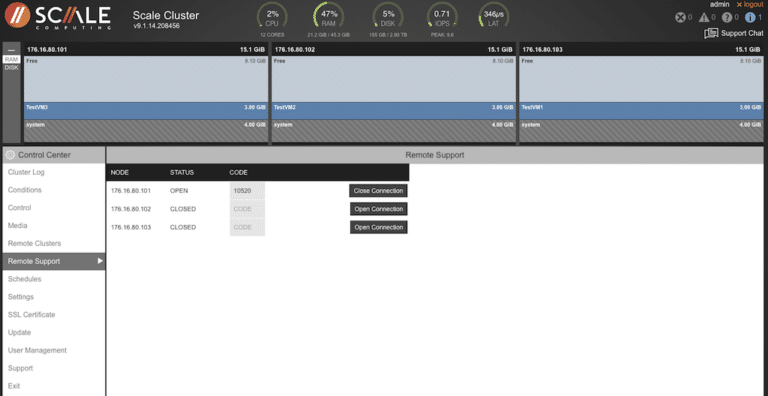The height and width of the screenshot is (396, 768).
Task: Show notice question-mark alerts icon
Action: coord(727,18)
